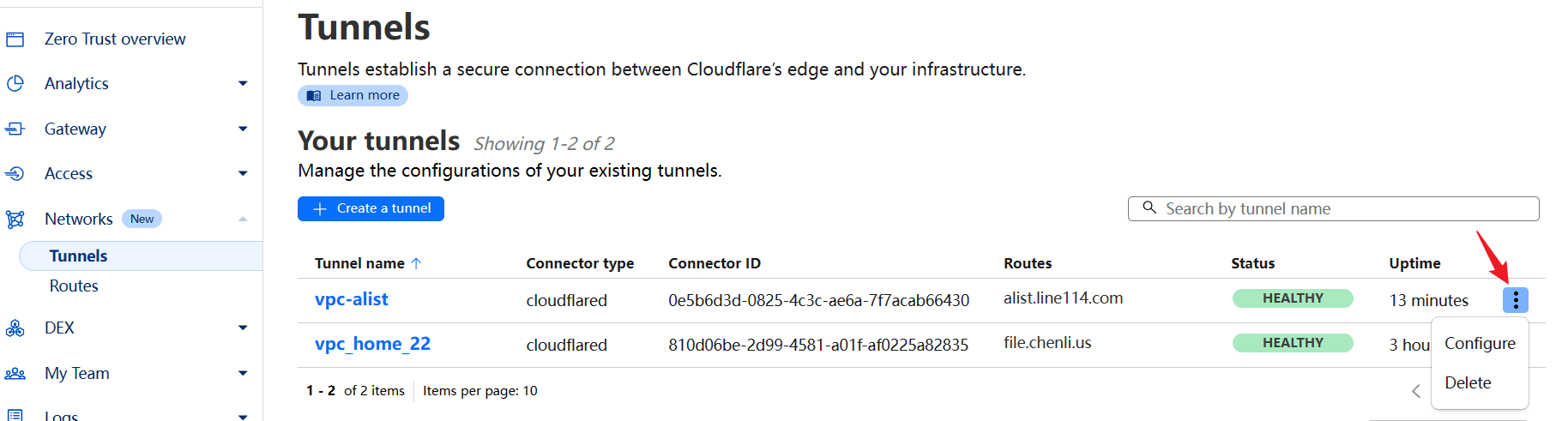Click the Create a tunnel button
Image resolution: width=1568 pixels, height=421 pixels.
(371, 208)
